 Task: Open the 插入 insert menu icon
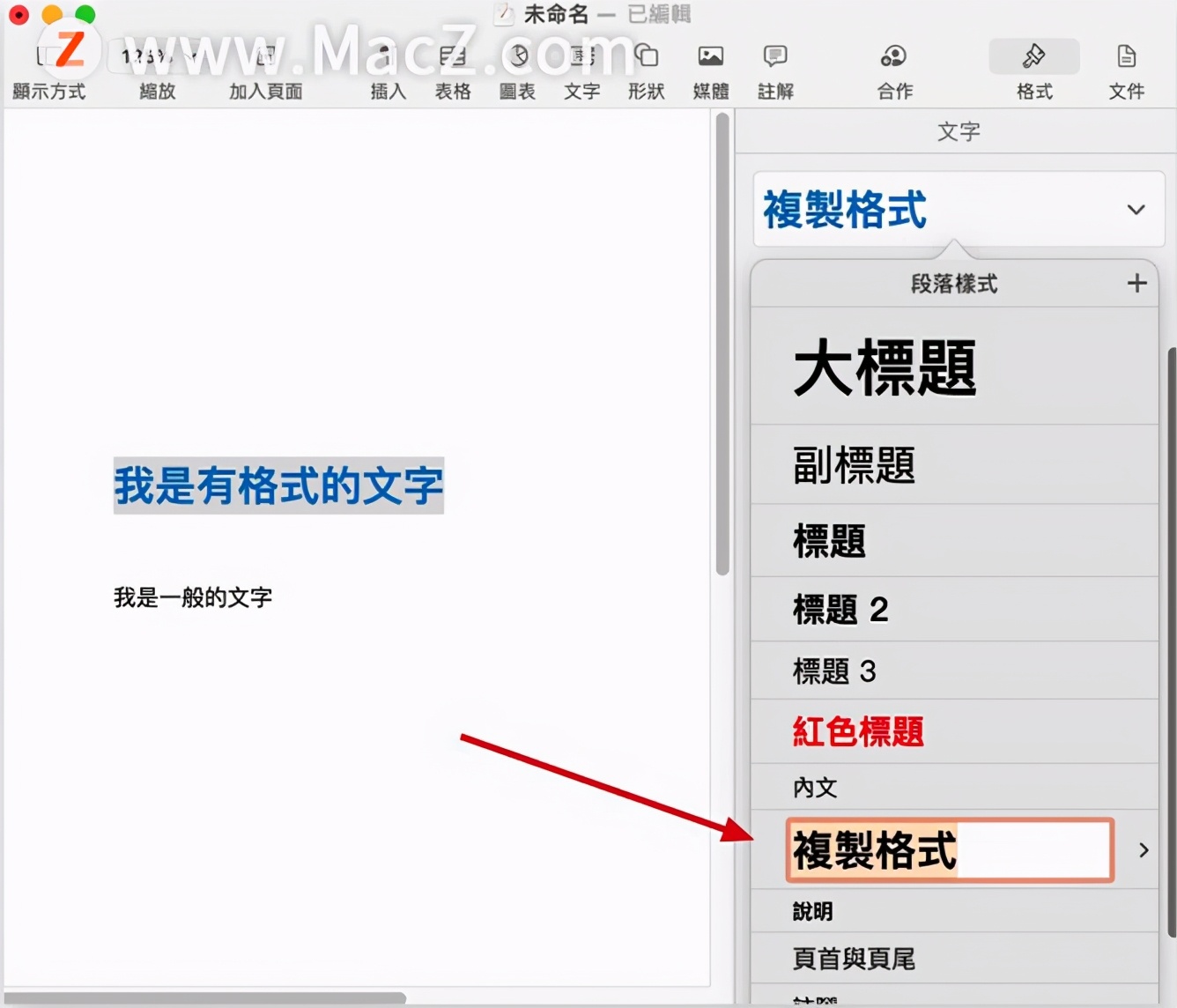pos(388,57)
